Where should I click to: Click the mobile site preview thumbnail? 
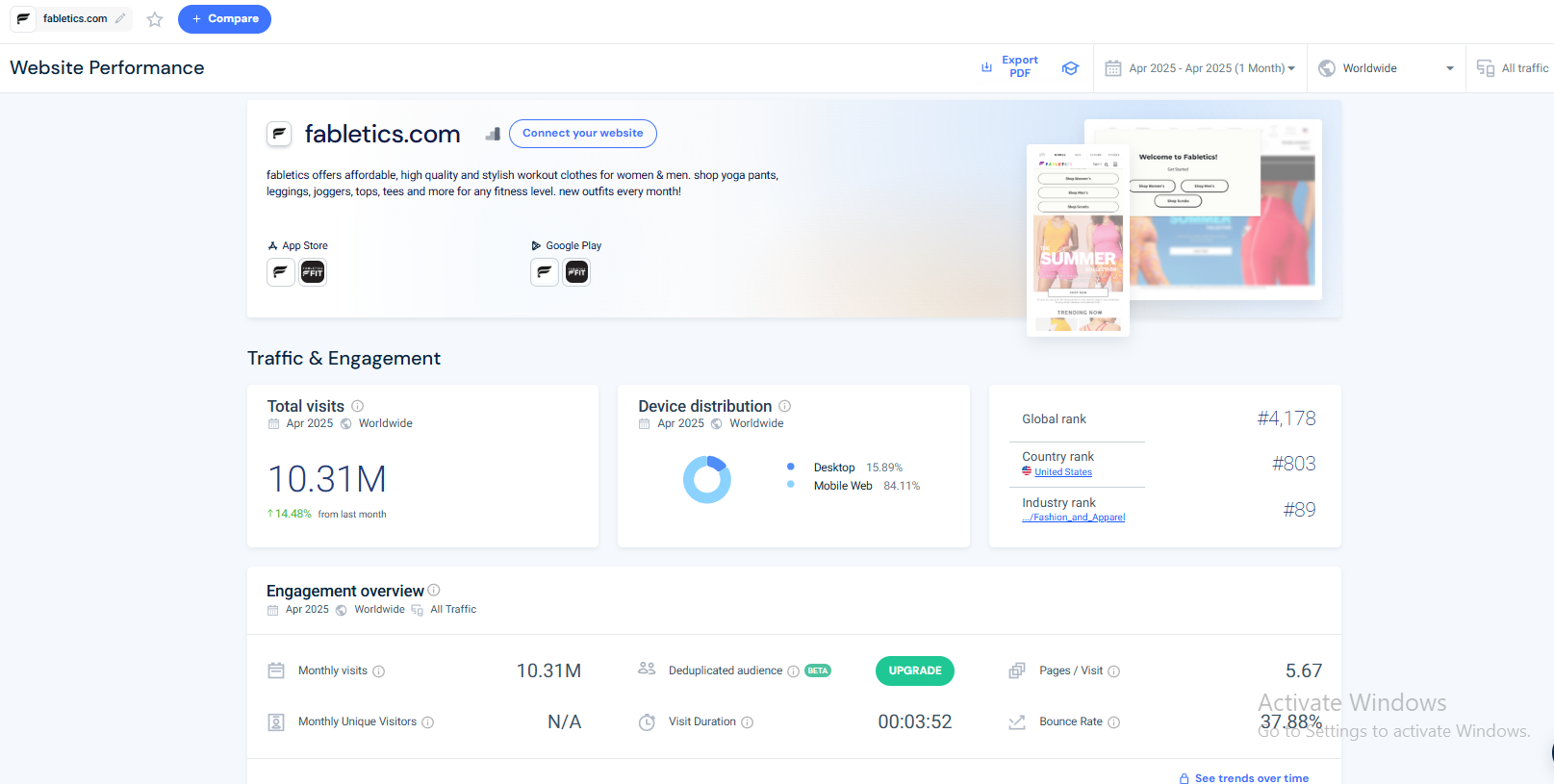coord(1078,240)
